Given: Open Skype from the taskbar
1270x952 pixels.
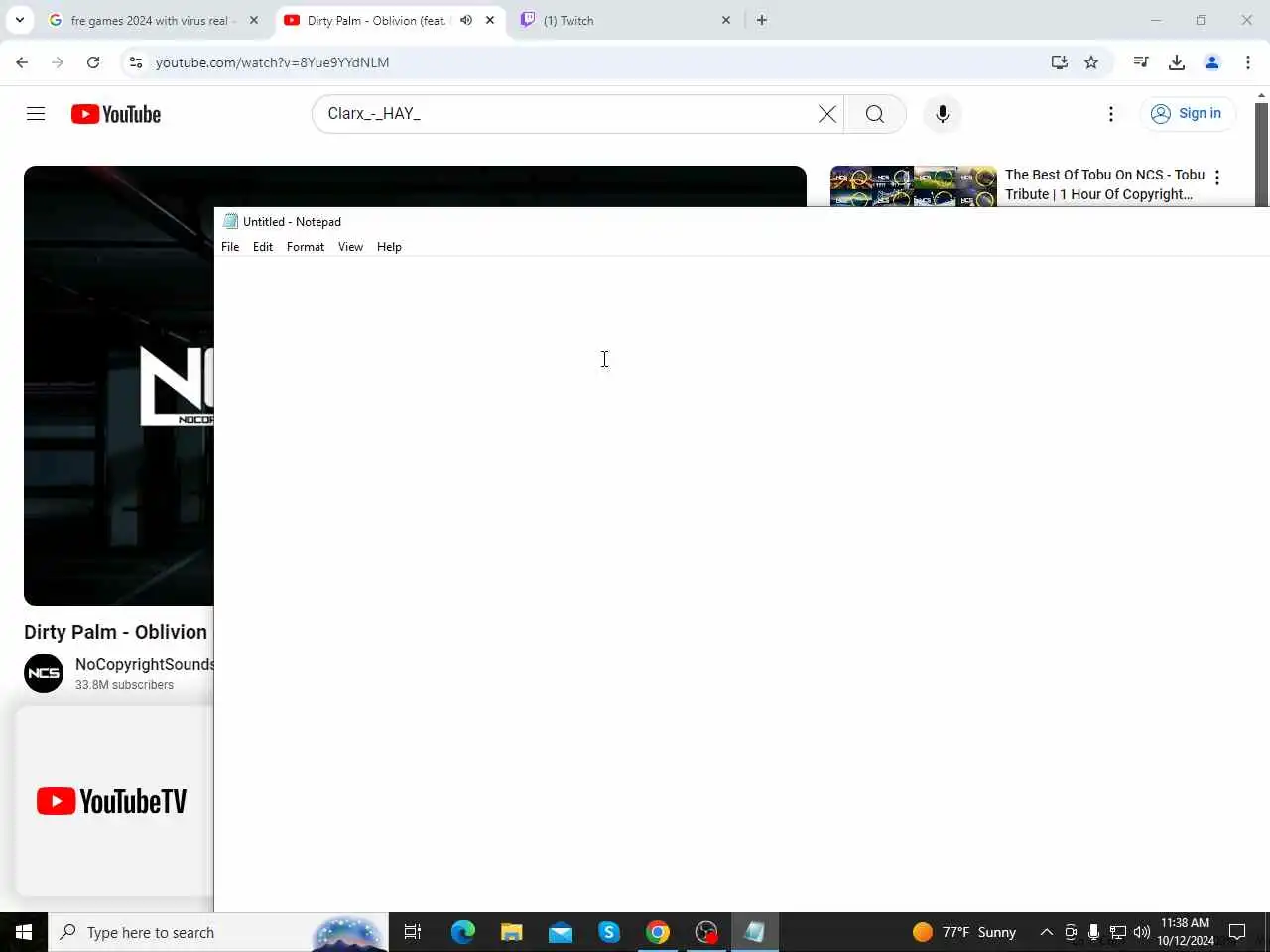Looking at the screenshot, I should click(609, 932).
